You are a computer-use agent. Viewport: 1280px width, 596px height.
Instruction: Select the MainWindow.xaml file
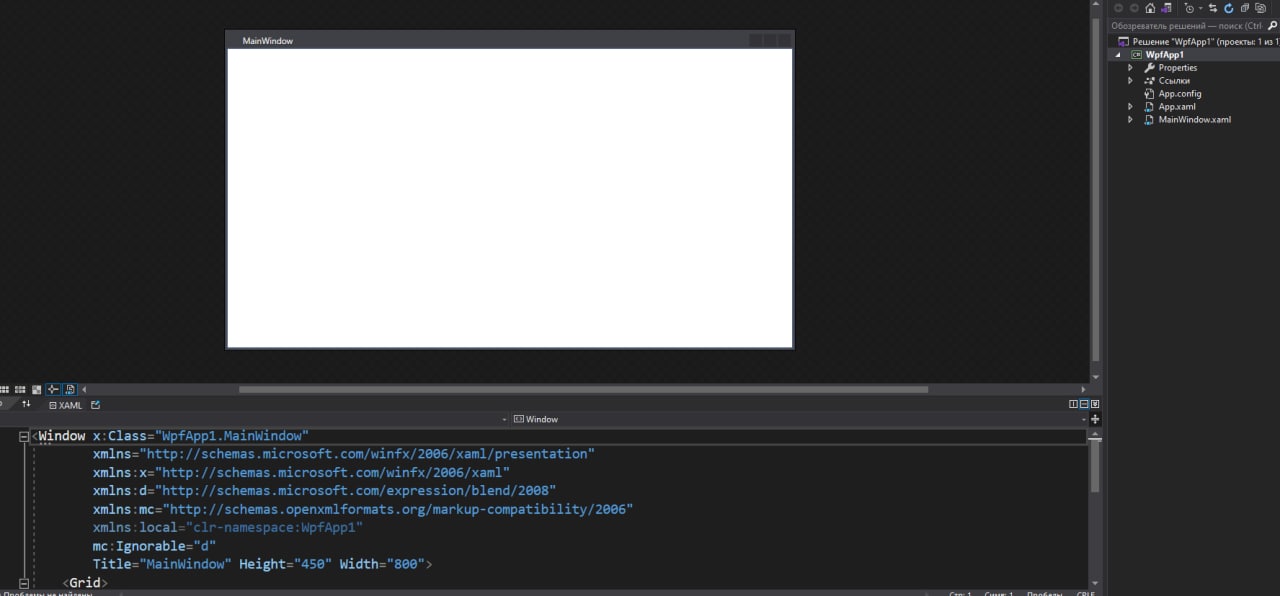coord(1187,120)
